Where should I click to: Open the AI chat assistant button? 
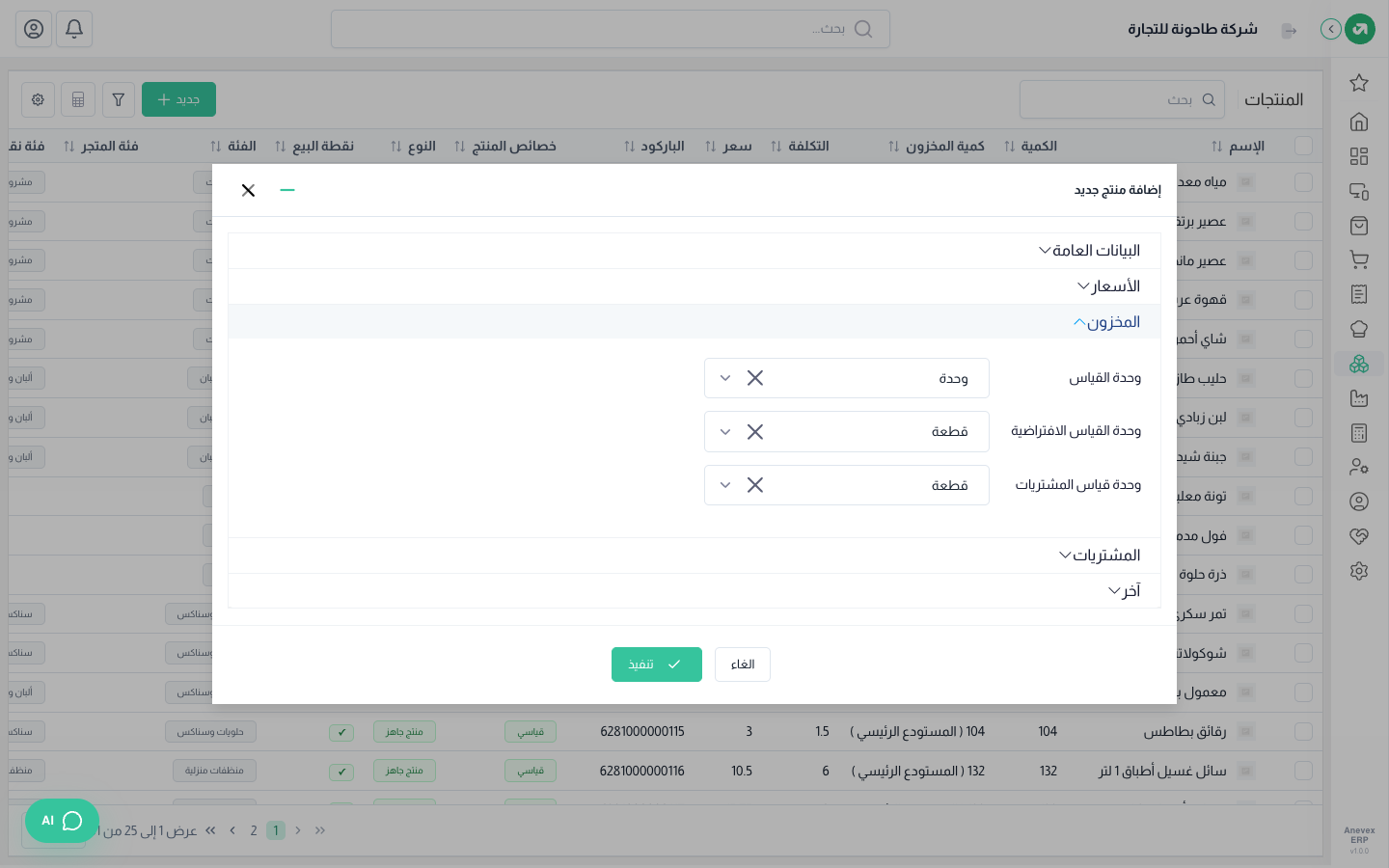click(x=62, y=821)
